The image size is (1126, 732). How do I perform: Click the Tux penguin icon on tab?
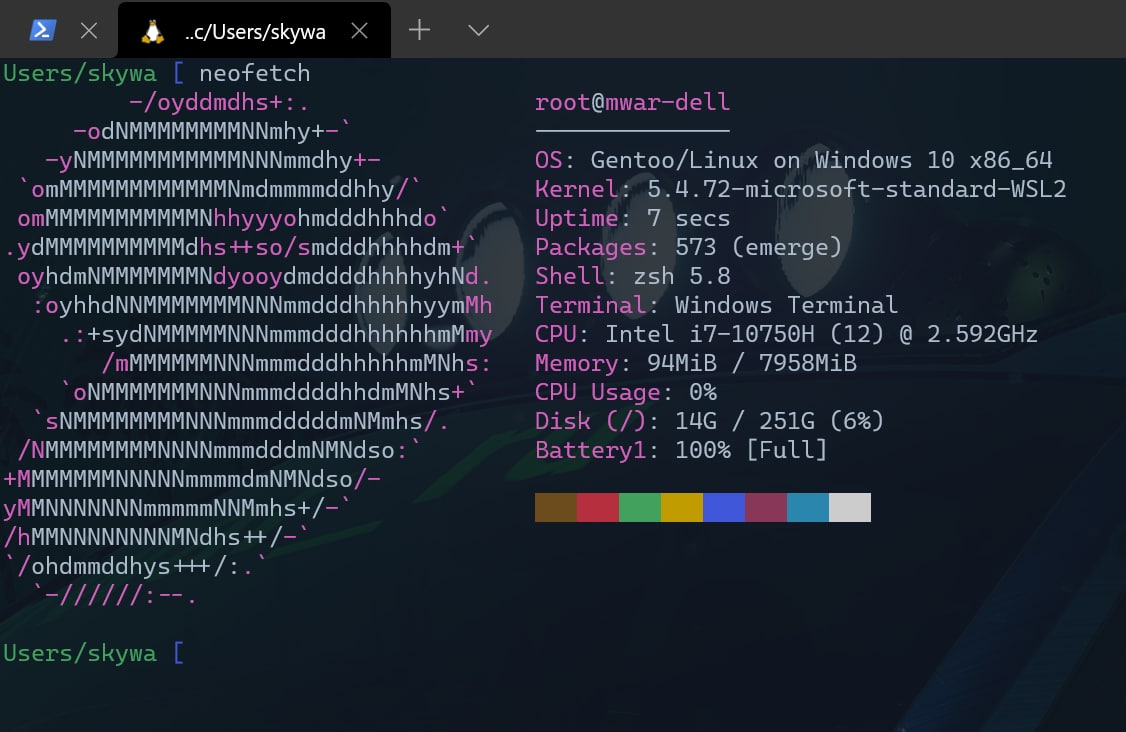152,31
